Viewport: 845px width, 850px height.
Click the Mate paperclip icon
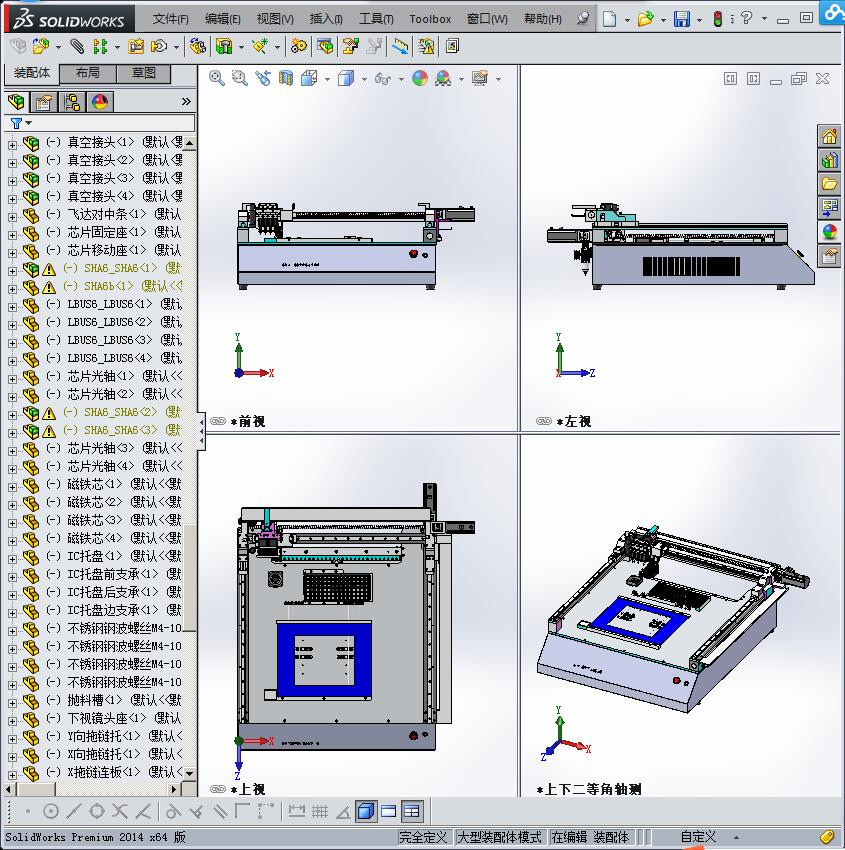point(77,47)
